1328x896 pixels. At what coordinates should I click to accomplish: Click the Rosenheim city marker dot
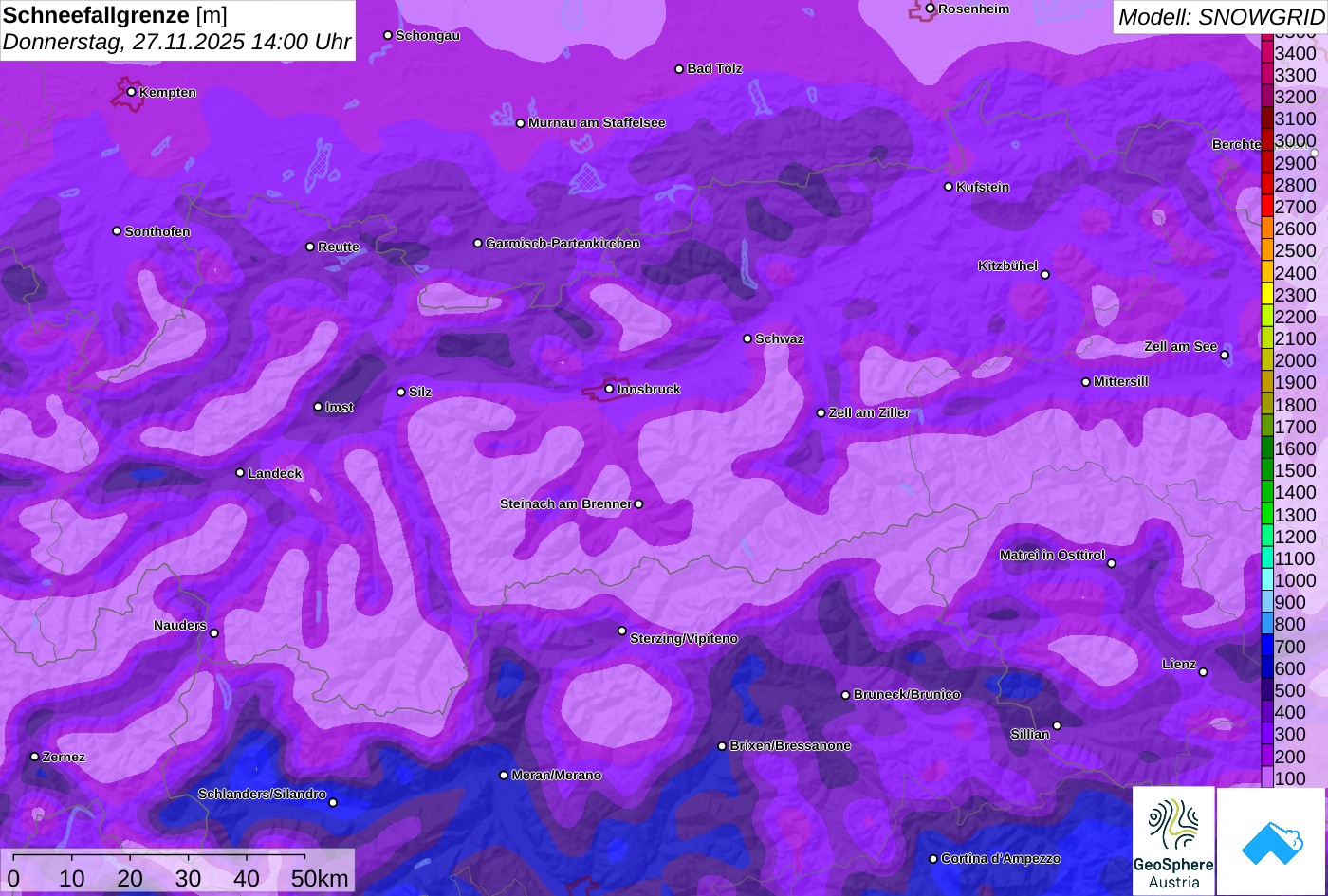930,9
